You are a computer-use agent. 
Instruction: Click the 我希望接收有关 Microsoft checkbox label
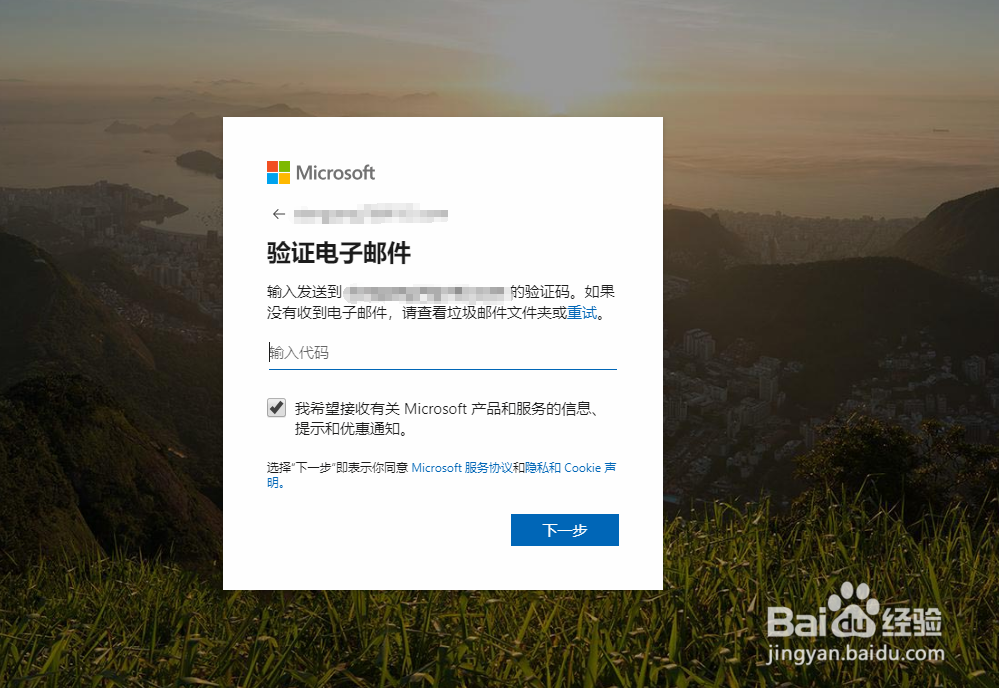click(x=447, y=419)
